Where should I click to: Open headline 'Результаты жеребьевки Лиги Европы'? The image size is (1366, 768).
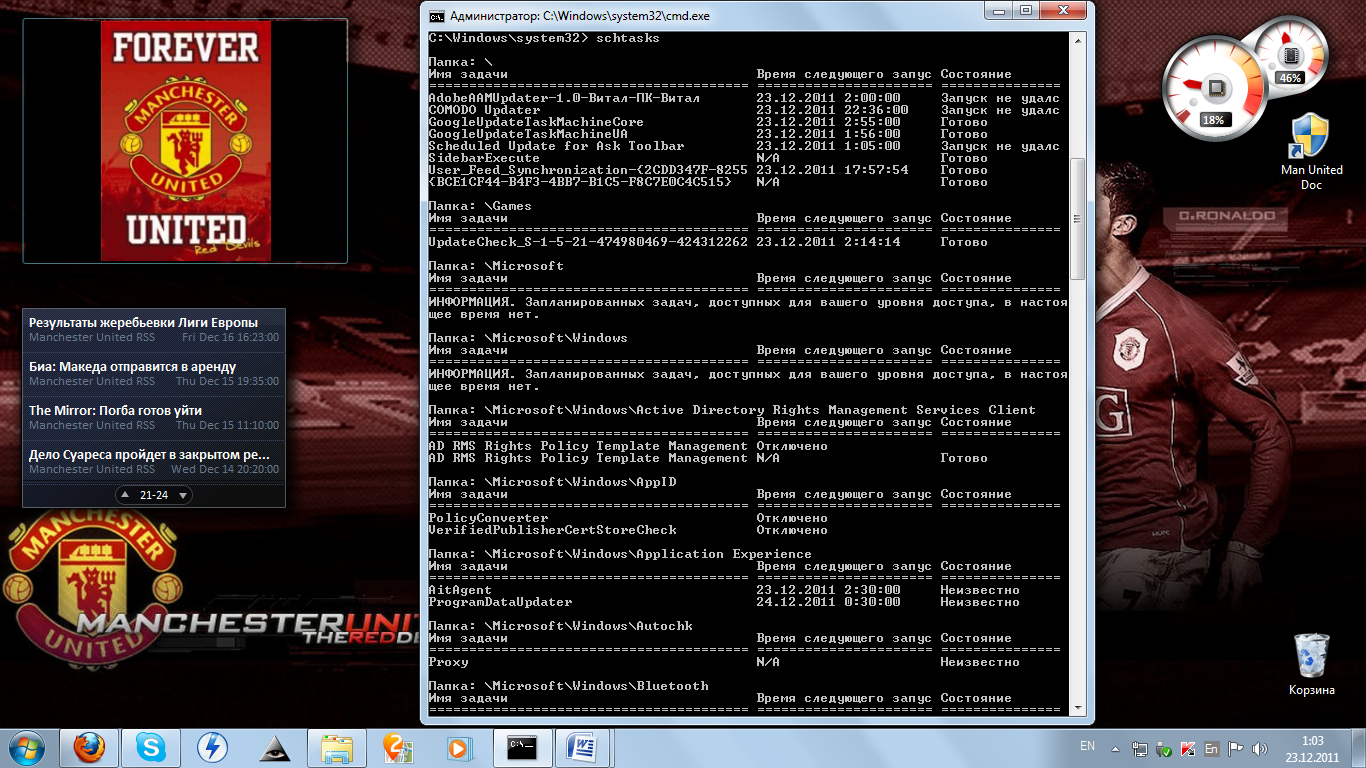click(x=143, y=323)
